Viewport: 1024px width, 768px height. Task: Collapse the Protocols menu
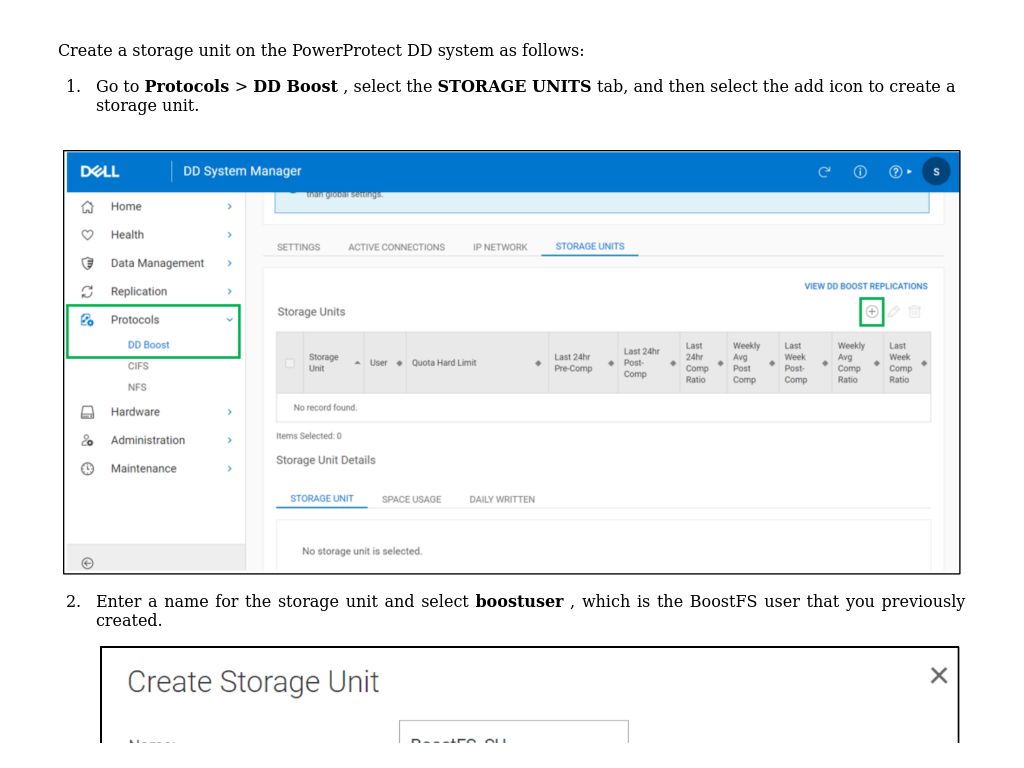coord(229,320)
